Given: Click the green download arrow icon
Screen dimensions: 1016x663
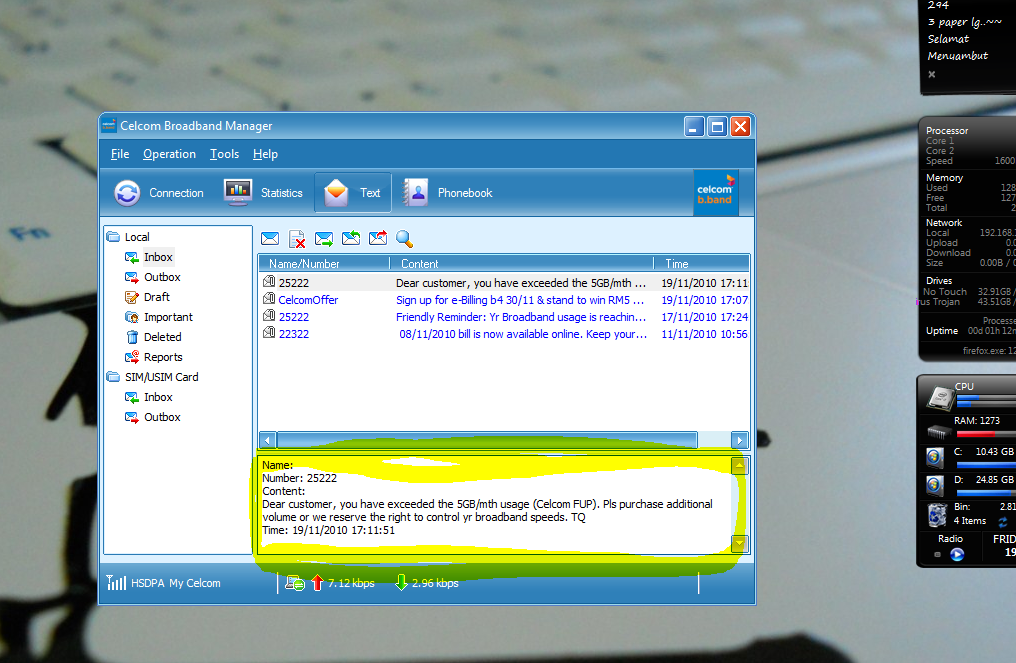Looking at the screenshot, I should [x=401, y=583].
